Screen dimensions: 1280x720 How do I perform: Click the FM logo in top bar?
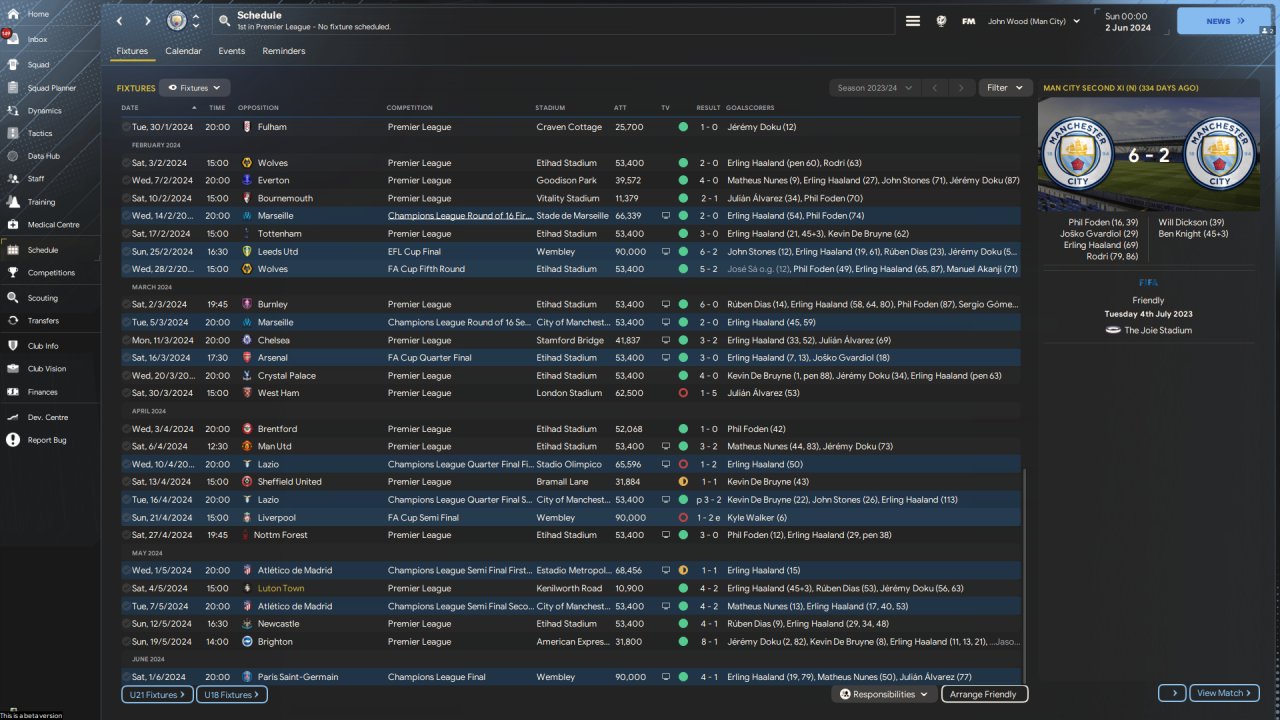point(968,21)
